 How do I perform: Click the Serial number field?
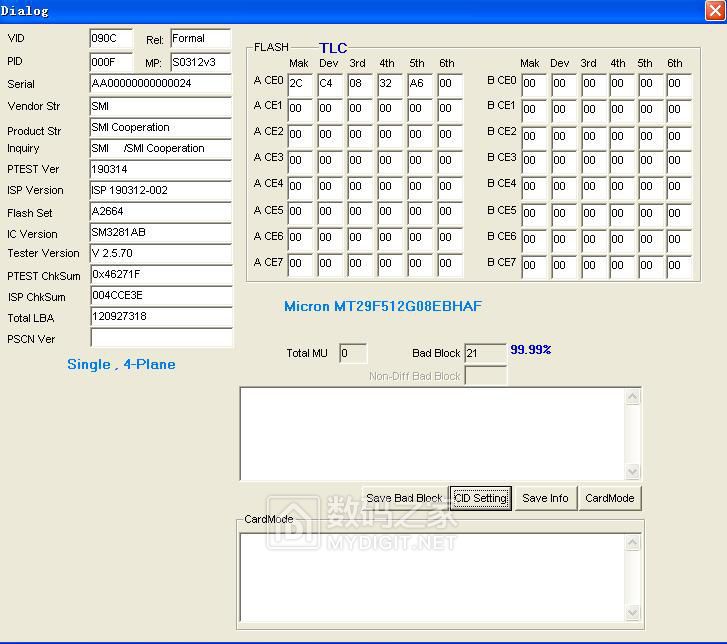coord(160,84)
